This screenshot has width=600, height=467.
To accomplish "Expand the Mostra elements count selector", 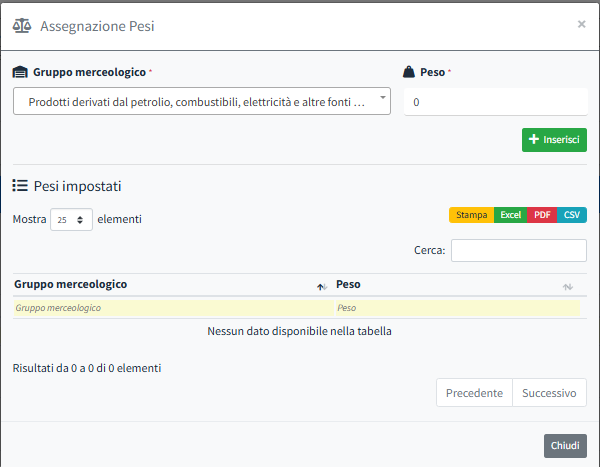I will 71,219.
